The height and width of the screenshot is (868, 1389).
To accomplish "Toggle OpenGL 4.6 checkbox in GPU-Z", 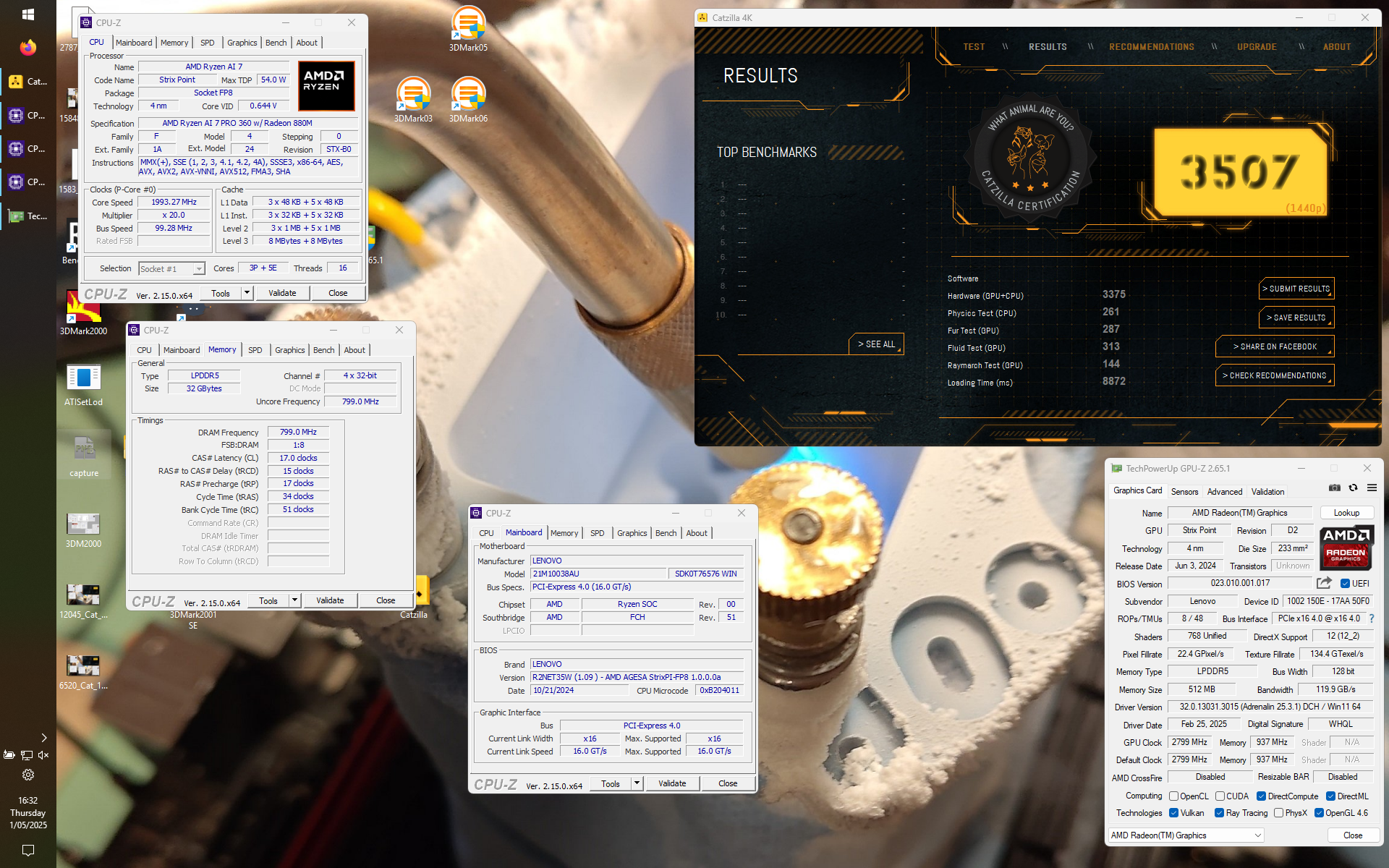I will point(1319,813).
